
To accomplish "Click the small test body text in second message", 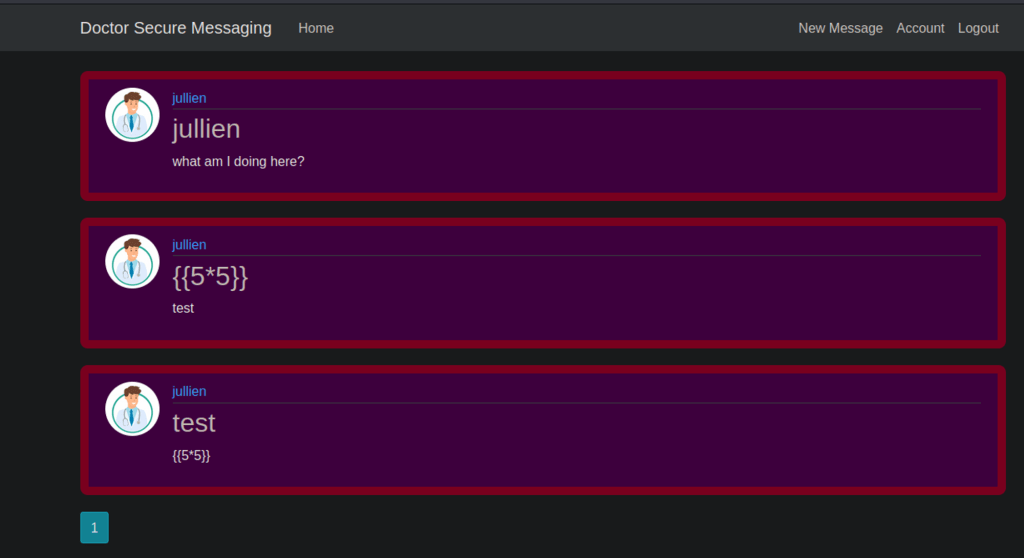I will [x=183, y=308].
